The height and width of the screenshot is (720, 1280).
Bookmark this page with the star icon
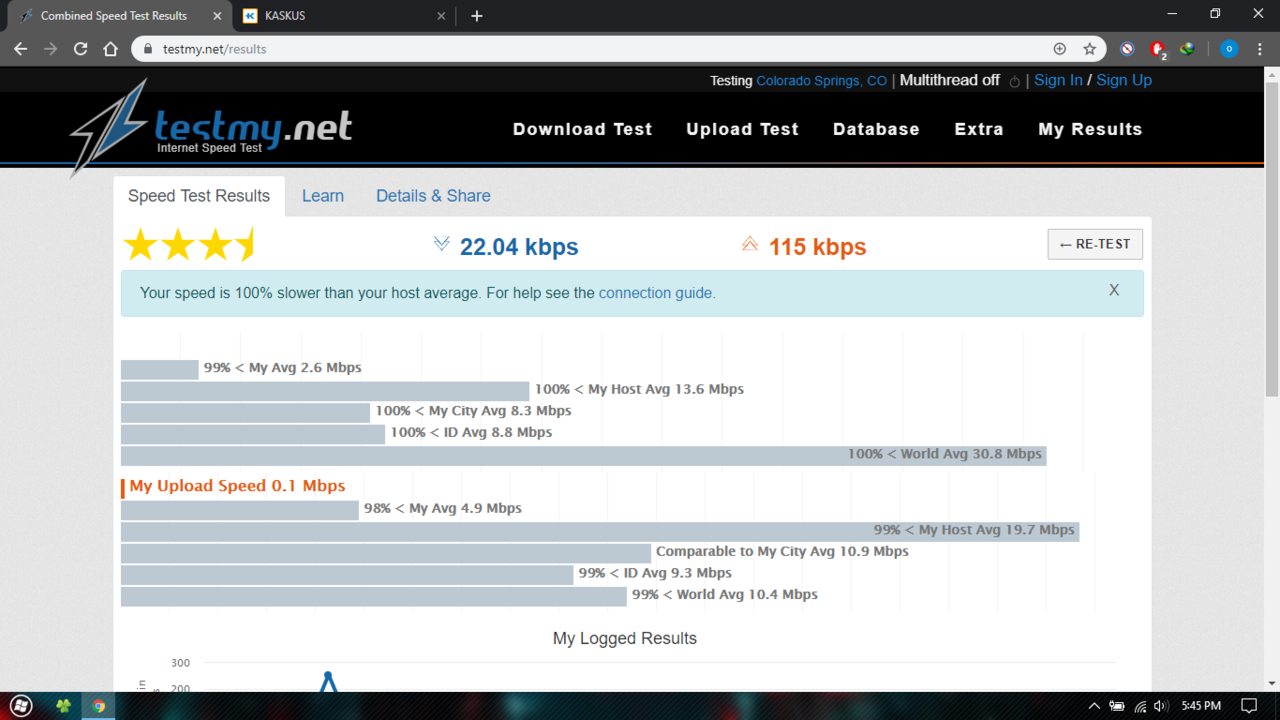click(1089, 49)
